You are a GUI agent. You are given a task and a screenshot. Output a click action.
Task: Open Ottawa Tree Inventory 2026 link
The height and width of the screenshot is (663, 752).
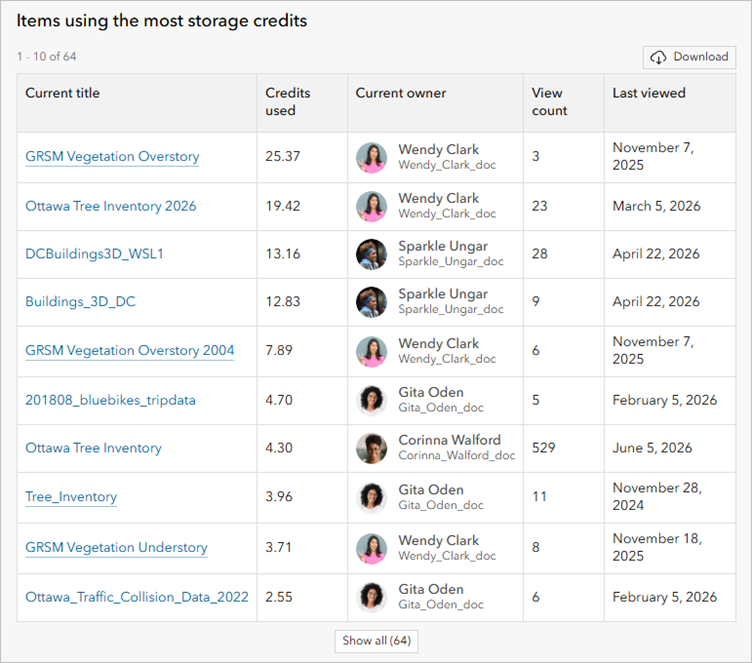[x=111, y=206]
